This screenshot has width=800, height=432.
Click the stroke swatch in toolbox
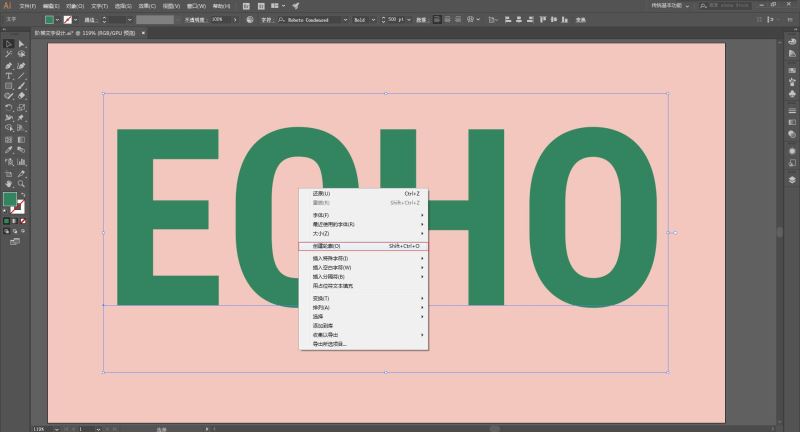click(19, 207)
